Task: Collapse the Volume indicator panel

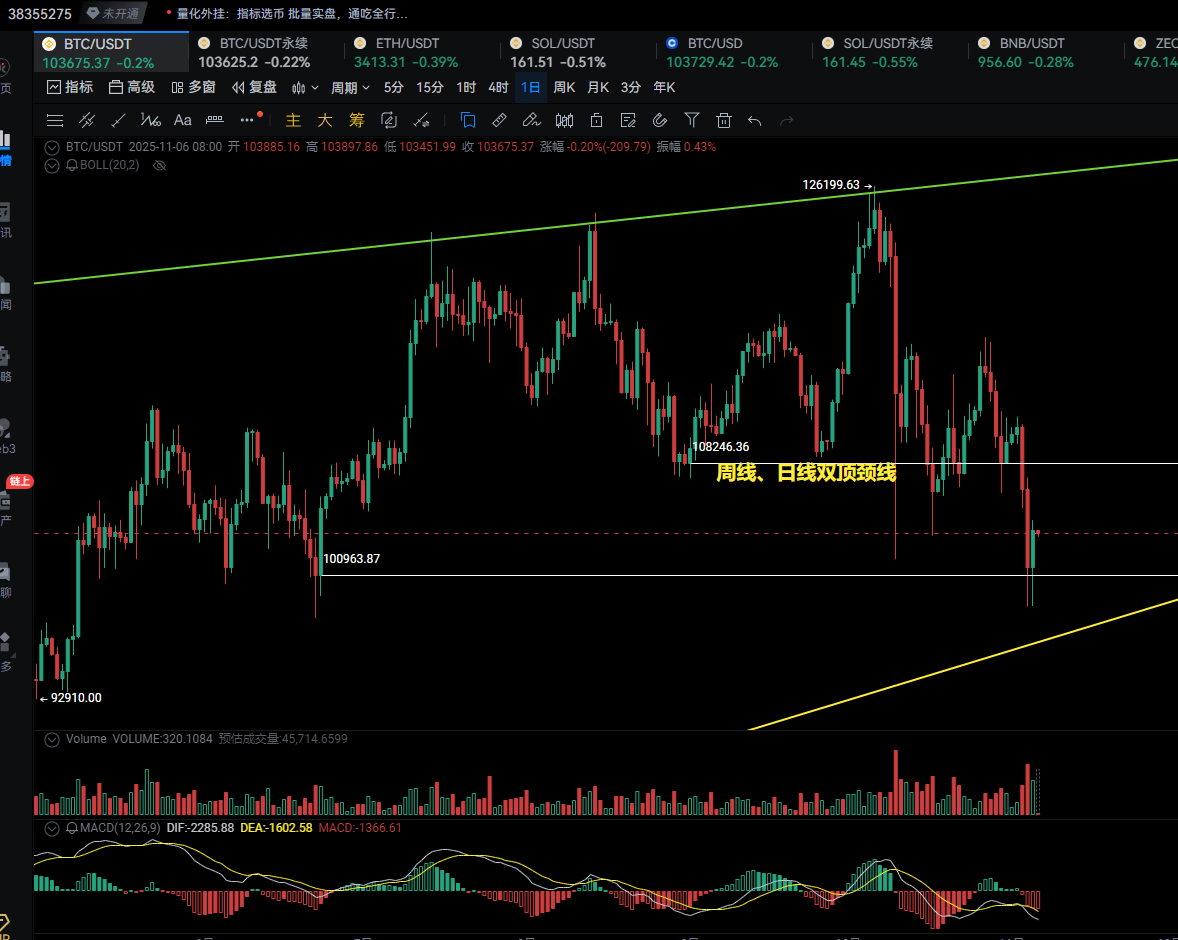Action: (52, 739)
